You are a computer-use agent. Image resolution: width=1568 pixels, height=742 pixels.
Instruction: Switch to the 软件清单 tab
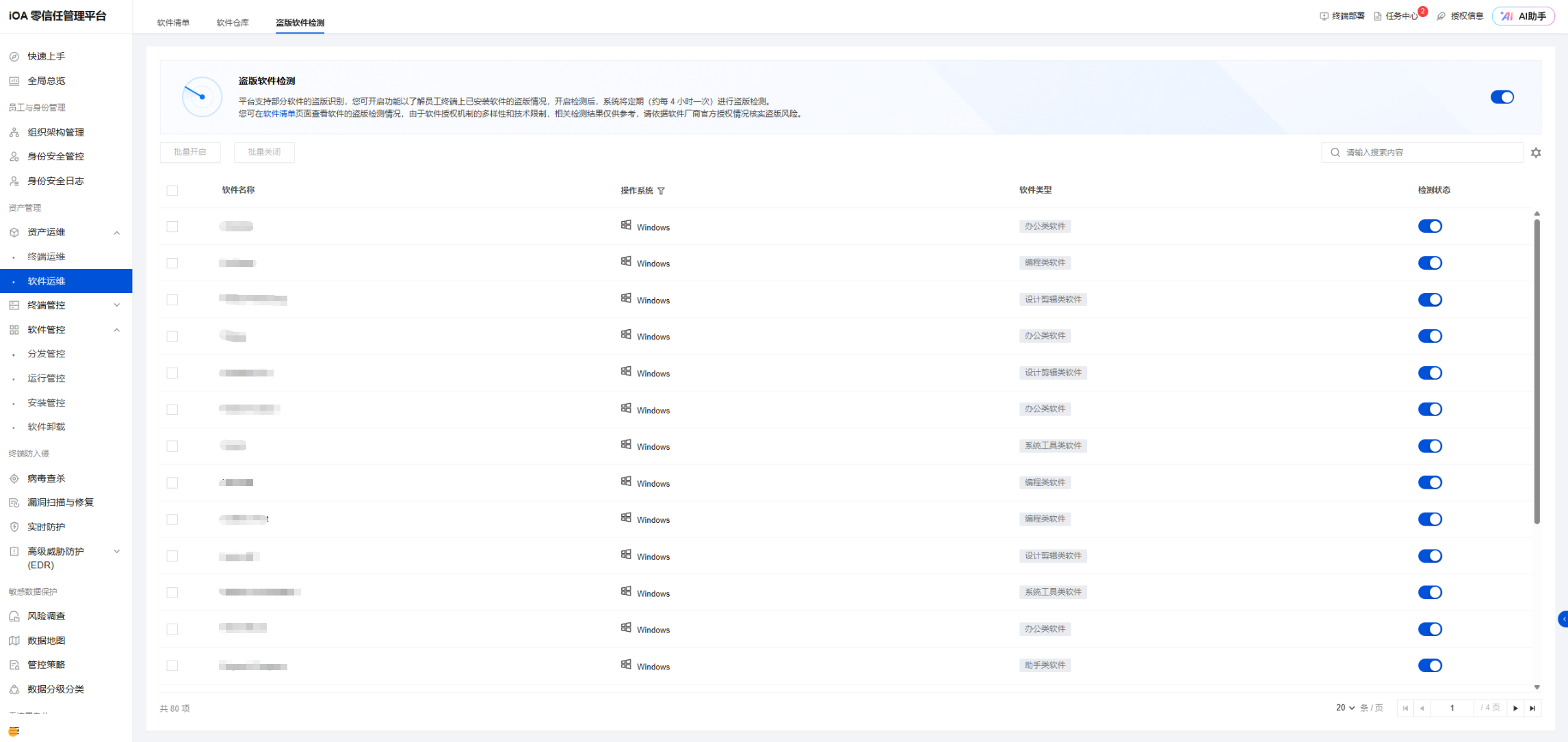[x=173, y=23]
